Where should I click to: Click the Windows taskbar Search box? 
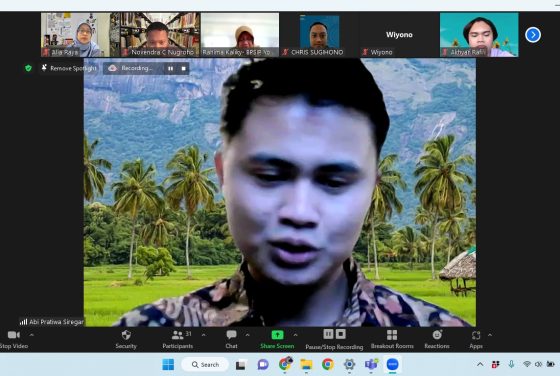[x=205, y=364]
